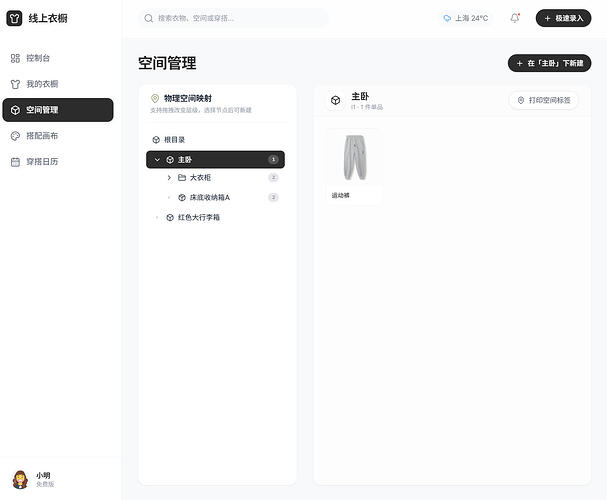The width and height of the screenshot is (607, 500).
Task: Open 搭配画布 in the sidebar
Action: pos(58,136)
